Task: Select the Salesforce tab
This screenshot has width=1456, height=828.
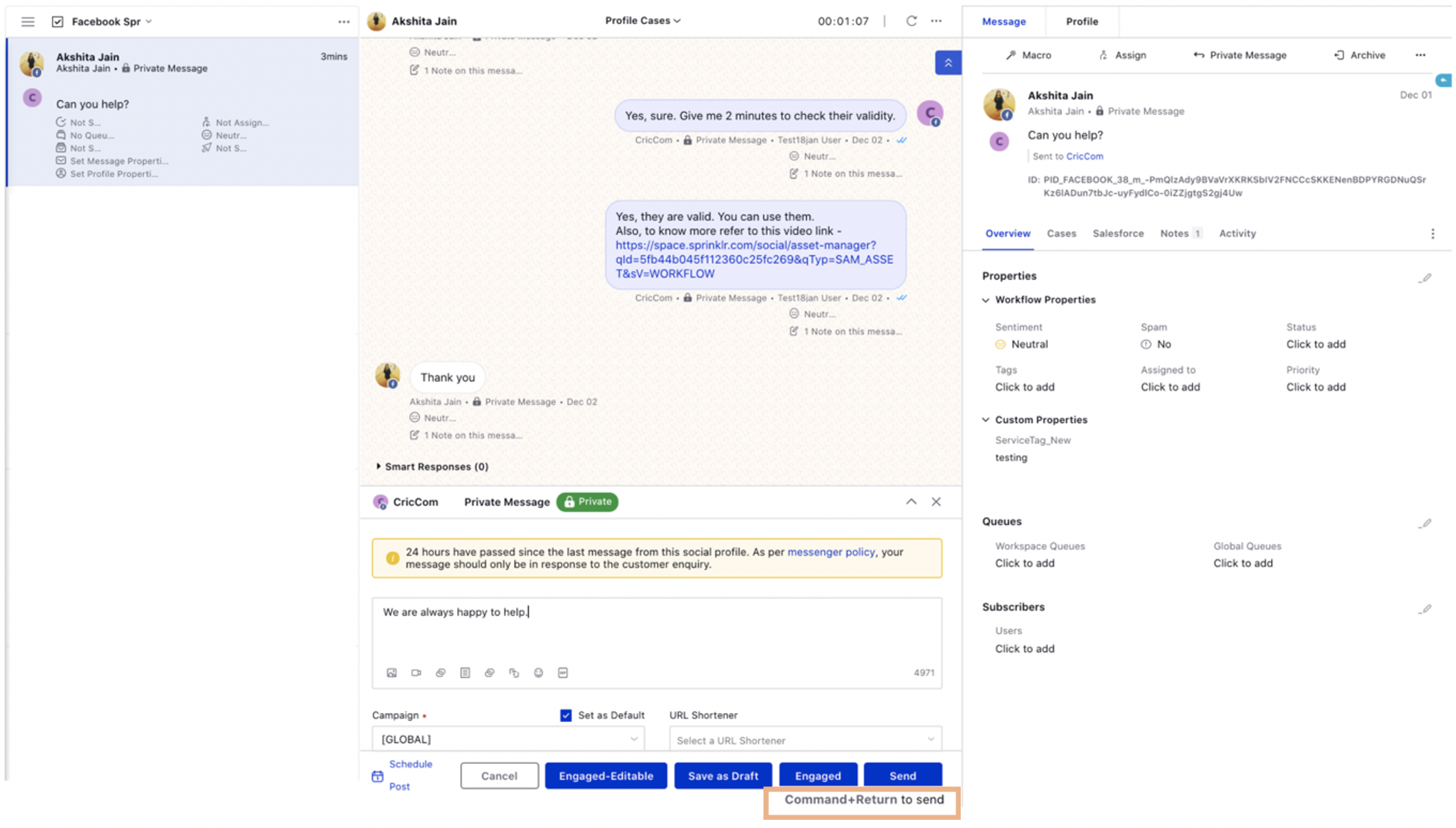Action: pyautogui.click(x=1117, y=233)
